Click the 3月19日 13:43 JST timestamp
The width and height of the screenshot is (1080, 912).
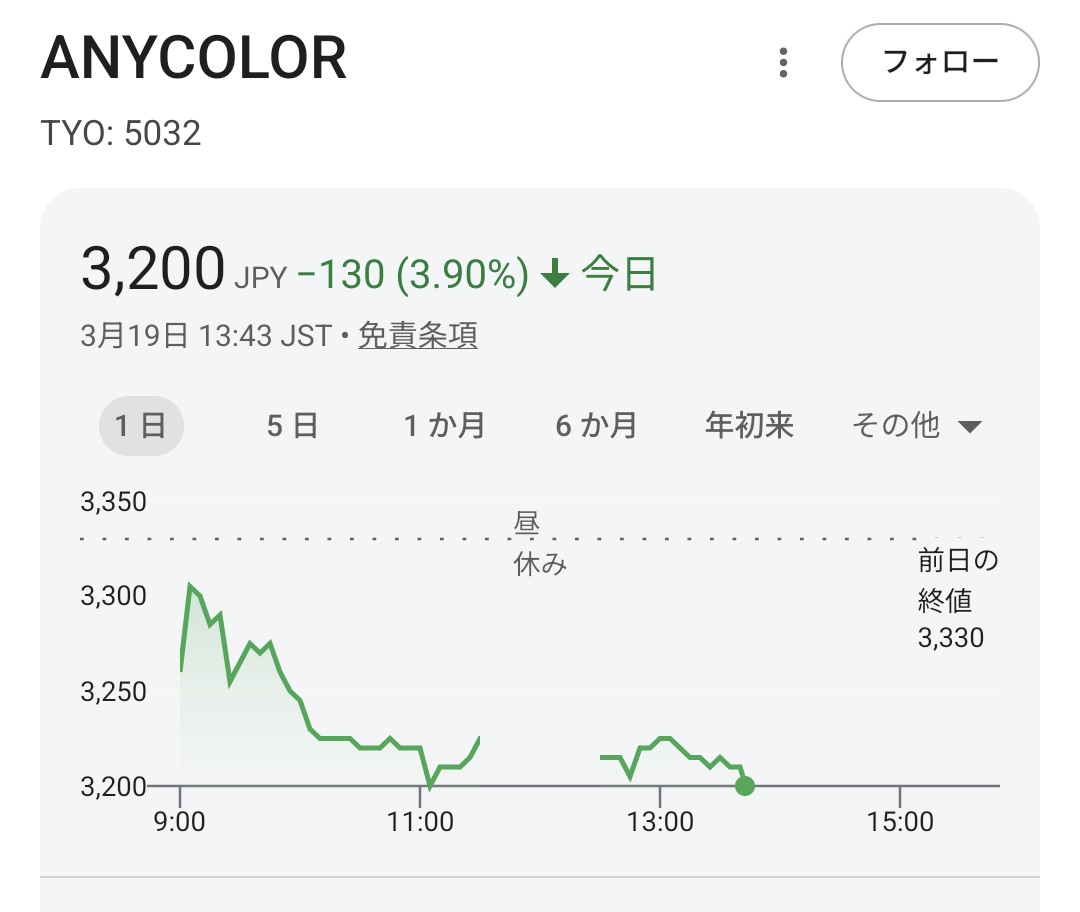coord(205,336)
